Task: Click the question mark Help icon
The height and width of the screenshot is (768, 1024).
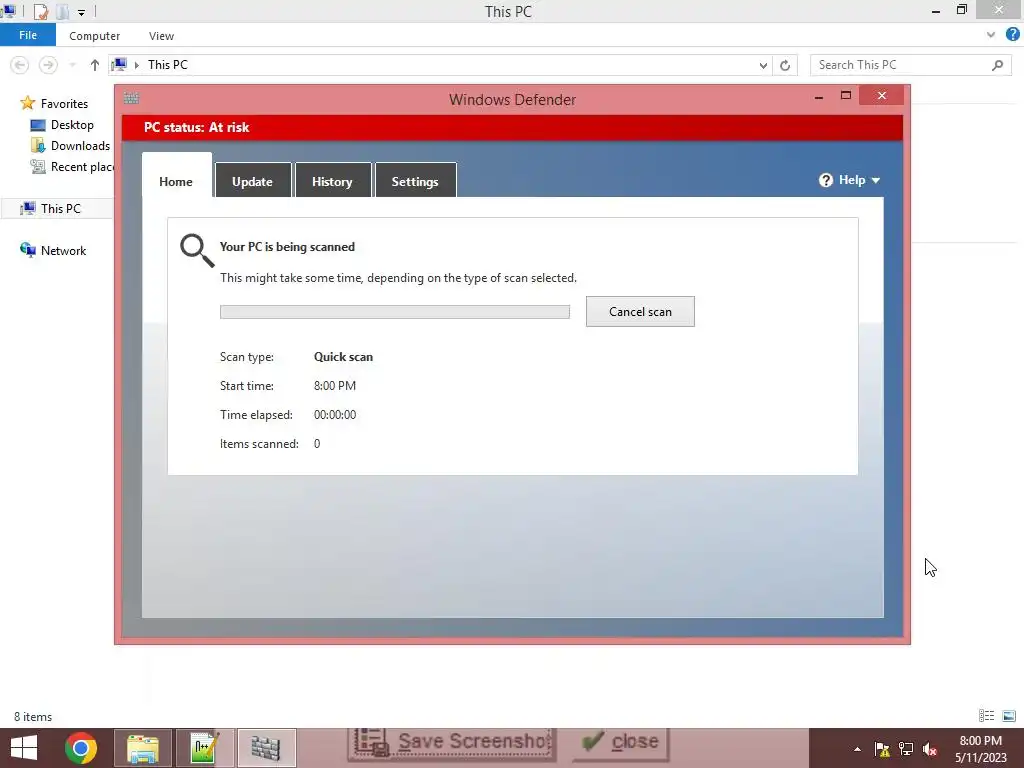Action: pos(825,180)
